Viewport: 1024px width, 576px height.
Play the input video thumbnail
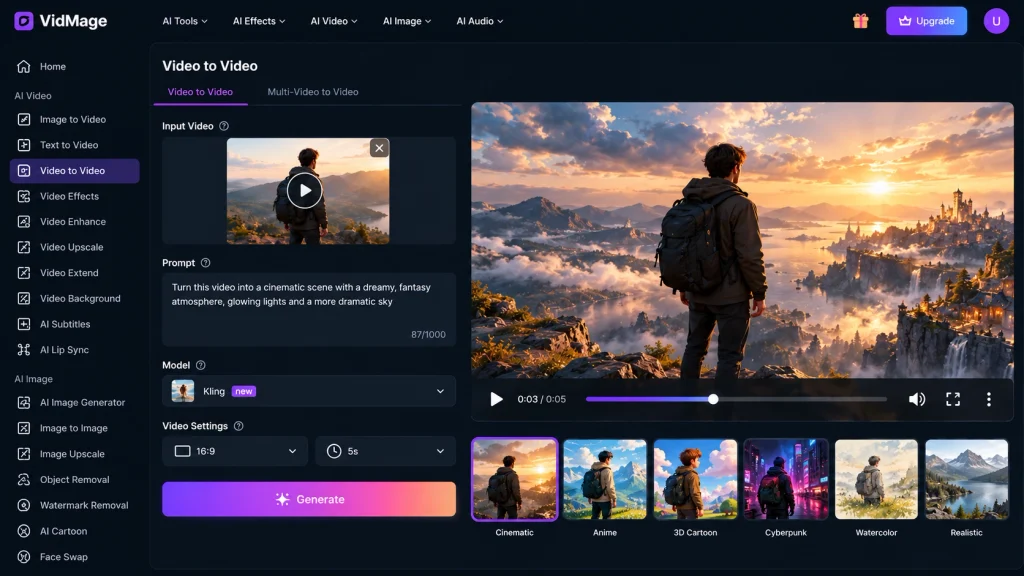304,191
